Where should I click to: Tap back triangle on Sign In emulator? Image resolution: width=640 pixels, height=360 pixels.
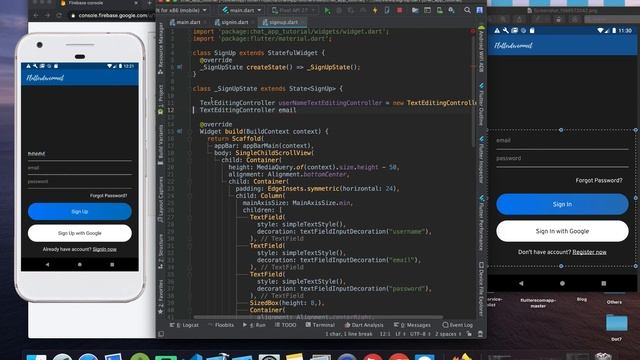tap(521, 283)
